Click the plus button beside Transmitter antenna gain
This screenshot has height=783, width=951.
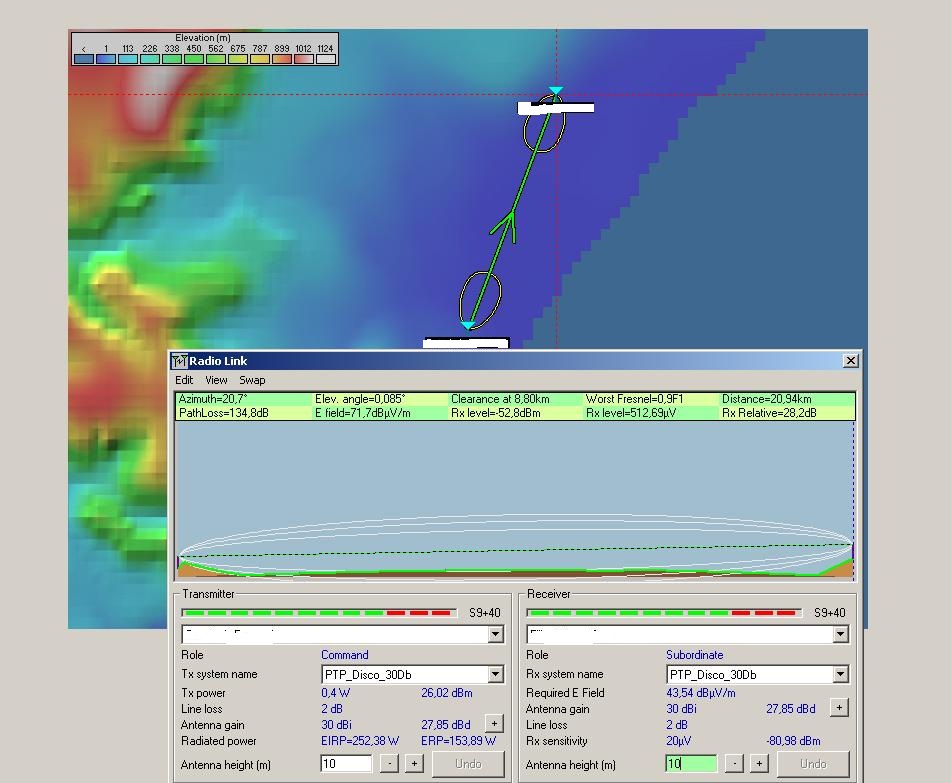494,724
